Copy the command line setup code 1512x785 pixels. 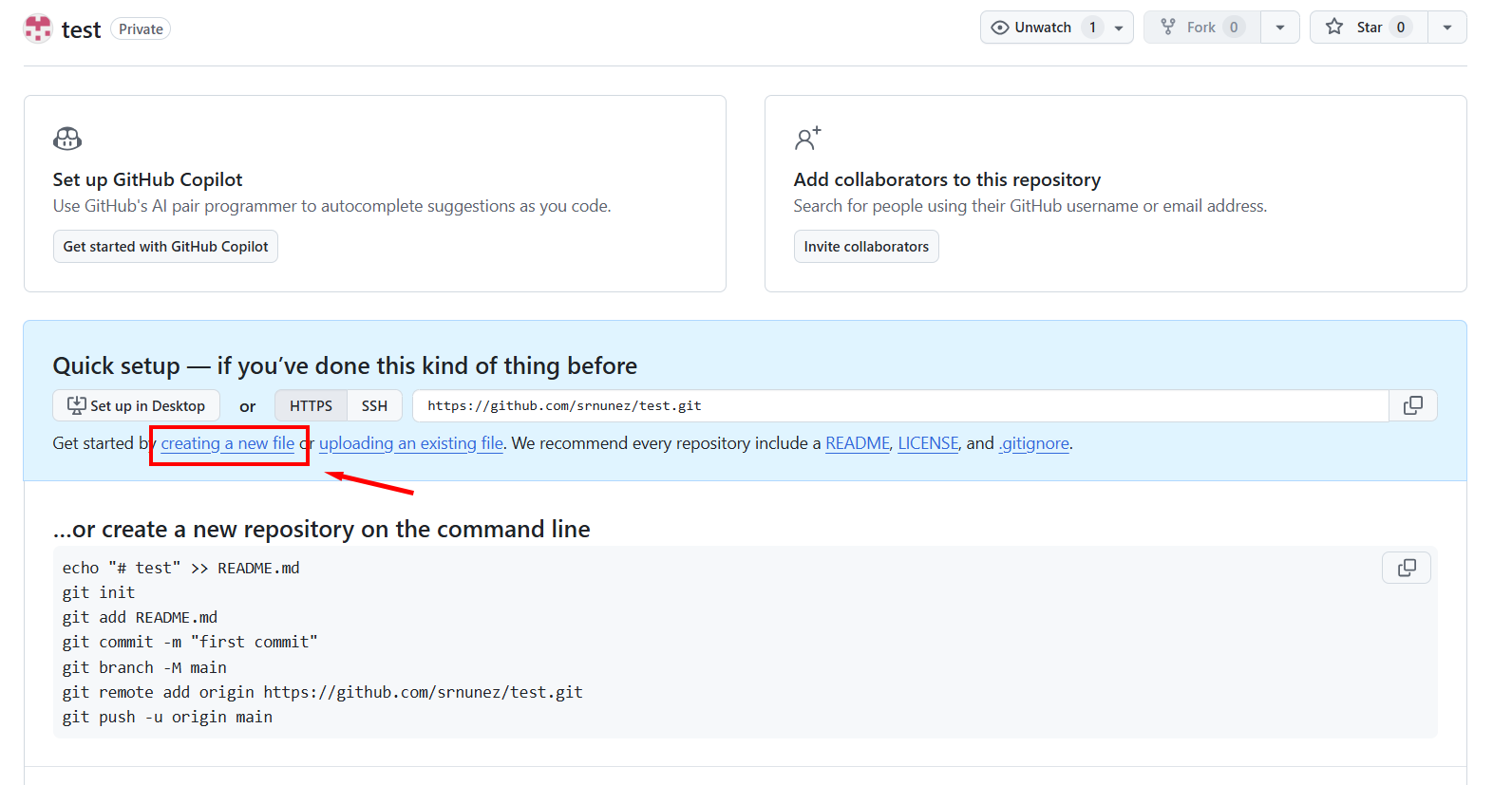(1407, 568)
